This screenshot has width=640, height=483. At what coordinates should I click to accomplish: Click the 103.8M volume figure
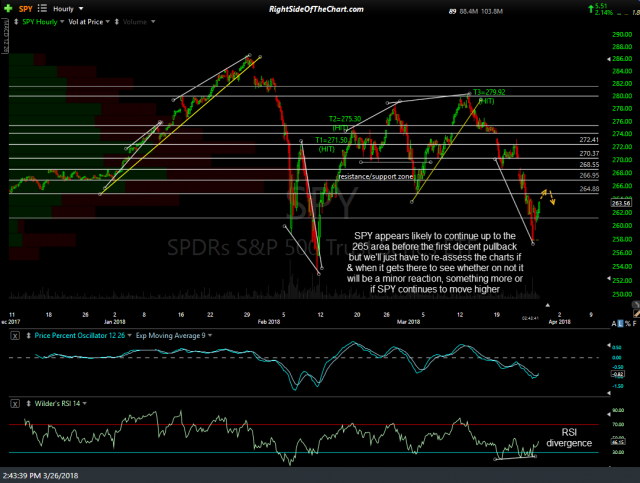pos(492,11)
